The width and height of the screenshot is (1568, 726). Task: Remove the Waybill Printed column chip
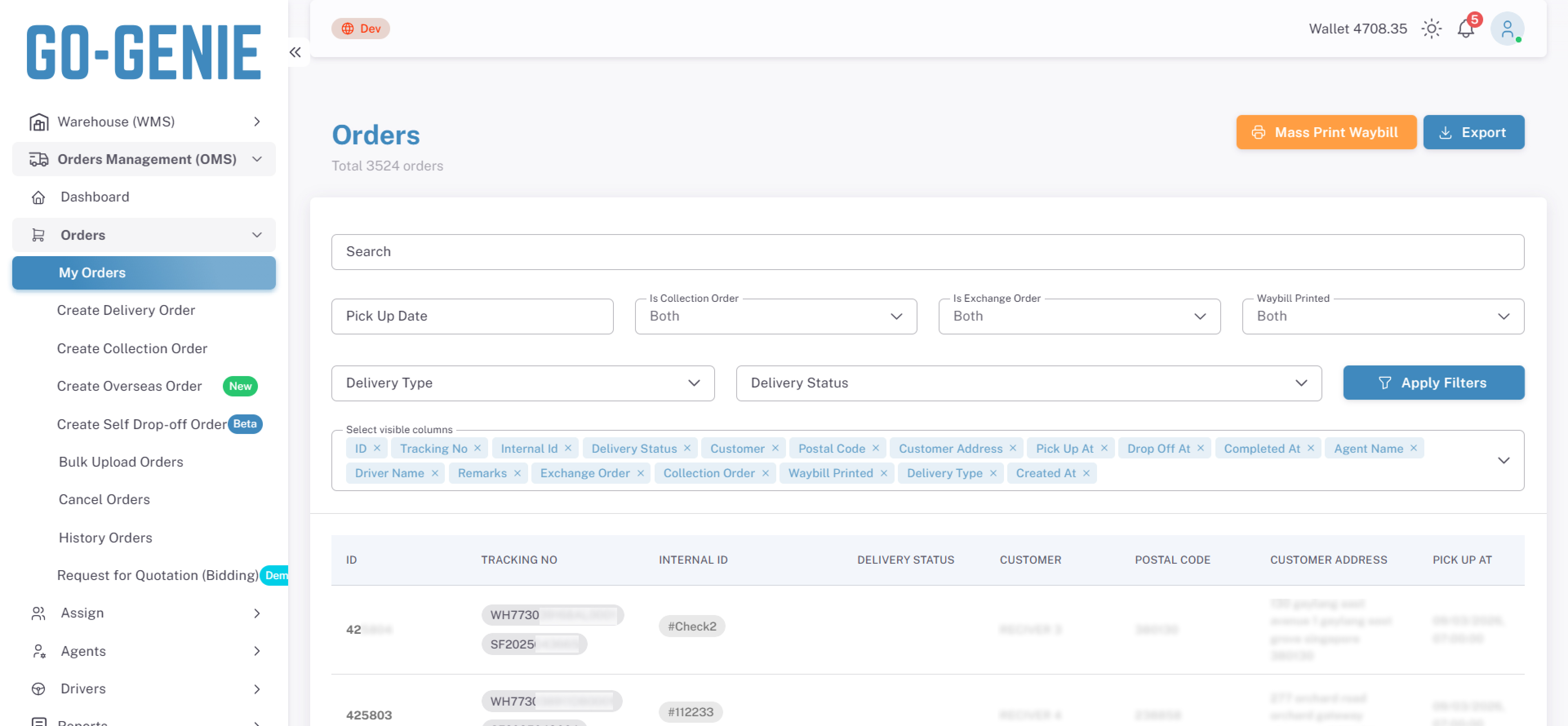point(884,474)
